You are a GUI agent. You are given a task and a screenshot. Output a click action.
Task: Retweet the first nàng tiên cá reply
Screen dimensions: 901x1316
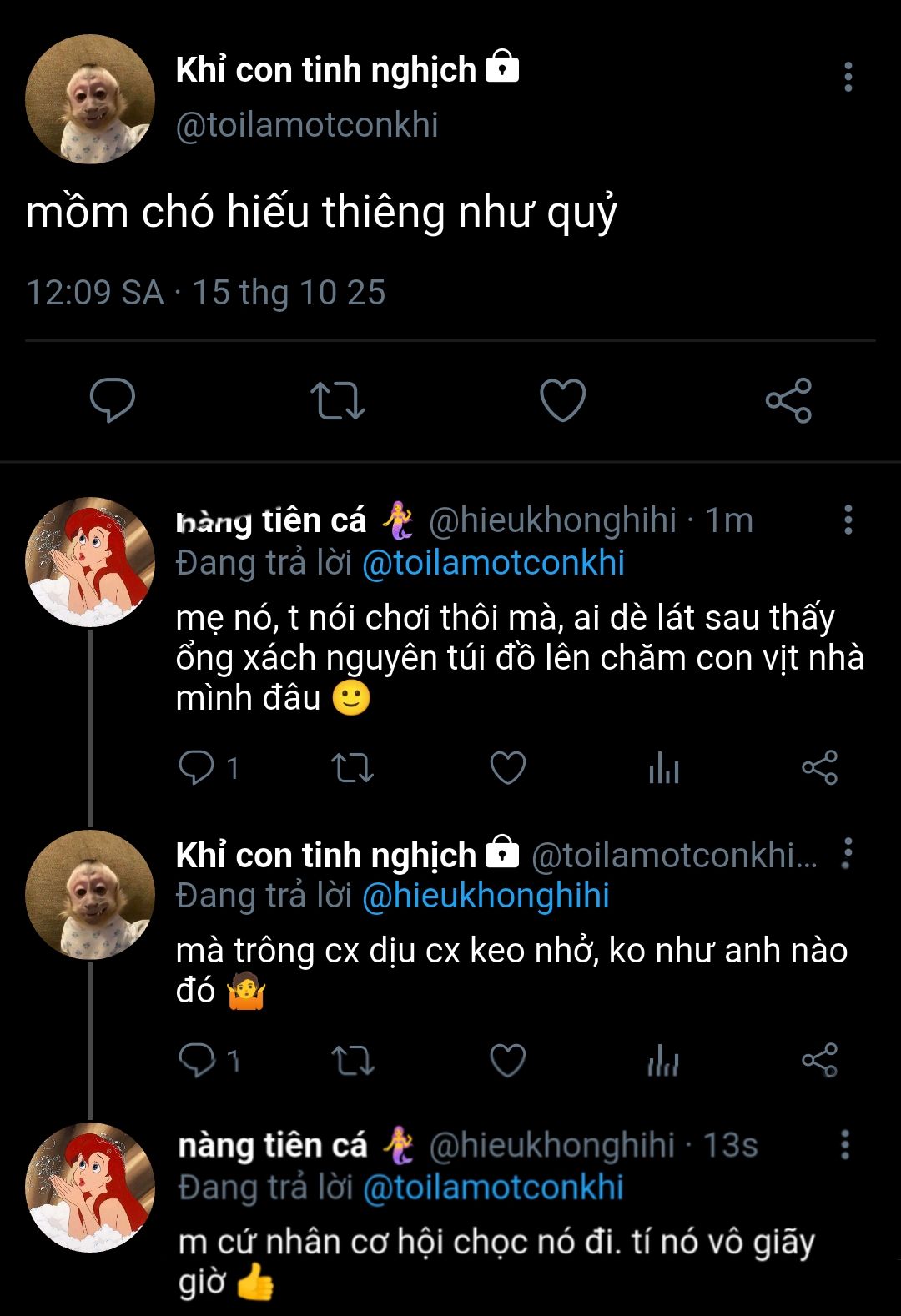pyautogui.click(x=352, y=767)
